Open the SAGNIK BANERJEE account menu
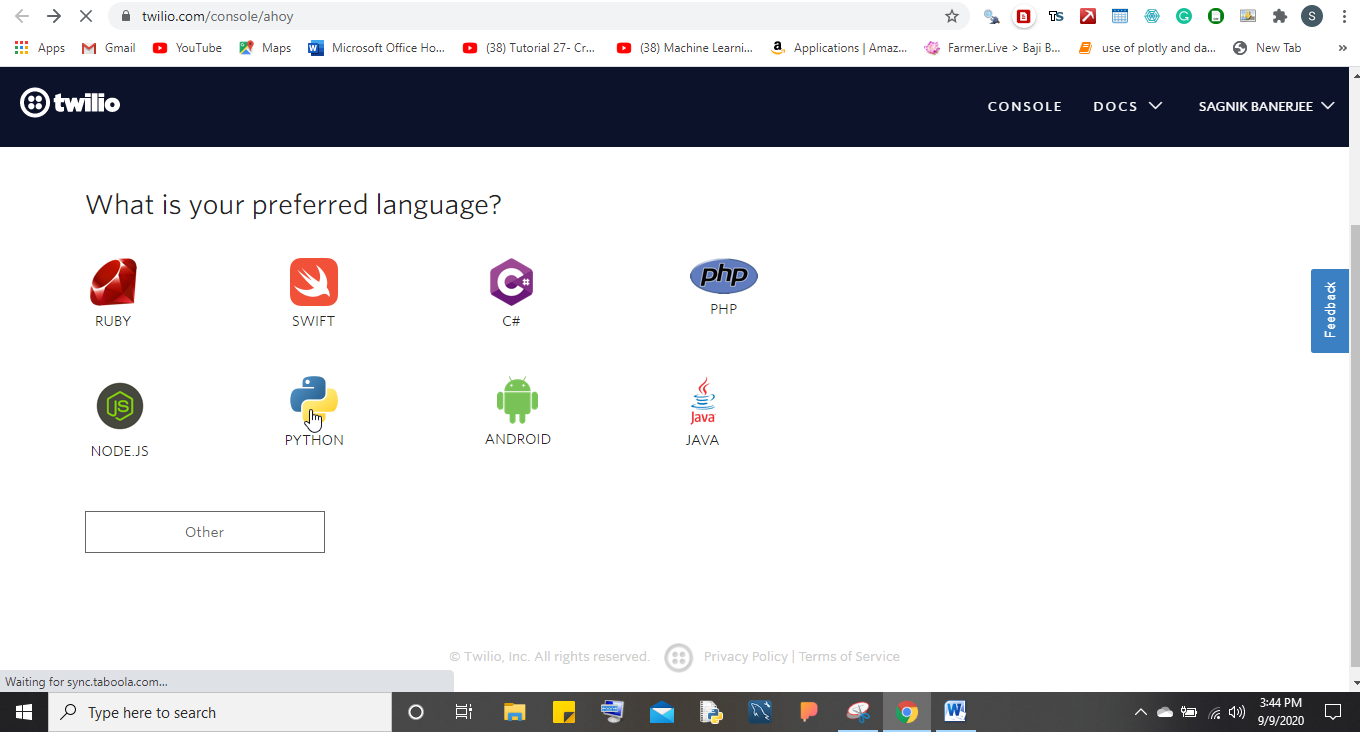Image resolution: width=1360 pixels, height=732 pixels. 1266,106
